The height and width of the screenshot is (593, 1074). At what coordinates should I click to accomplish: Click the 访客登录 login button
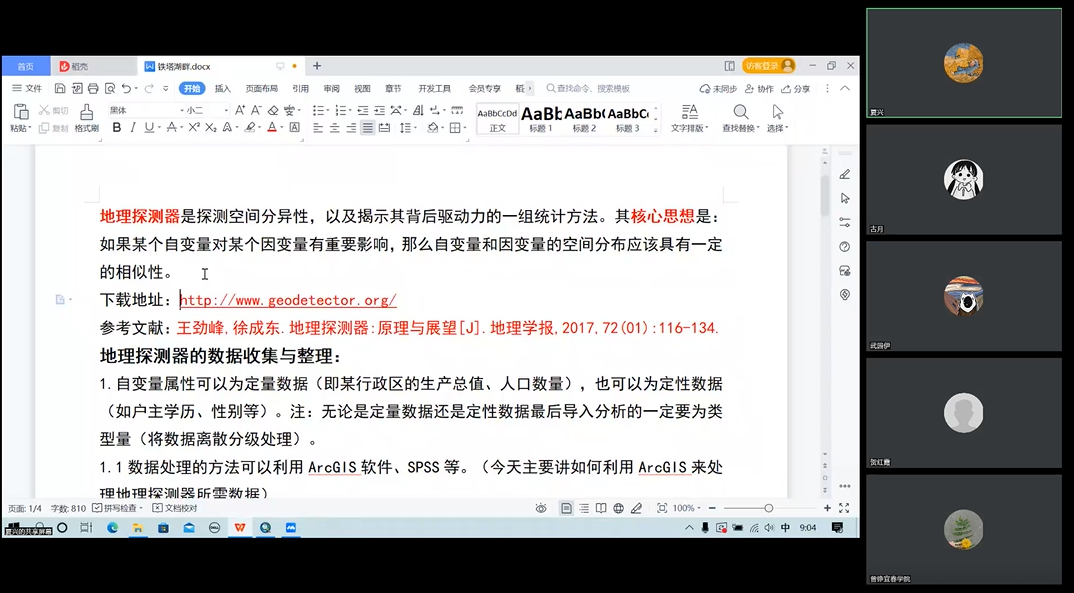coord(768,66)
